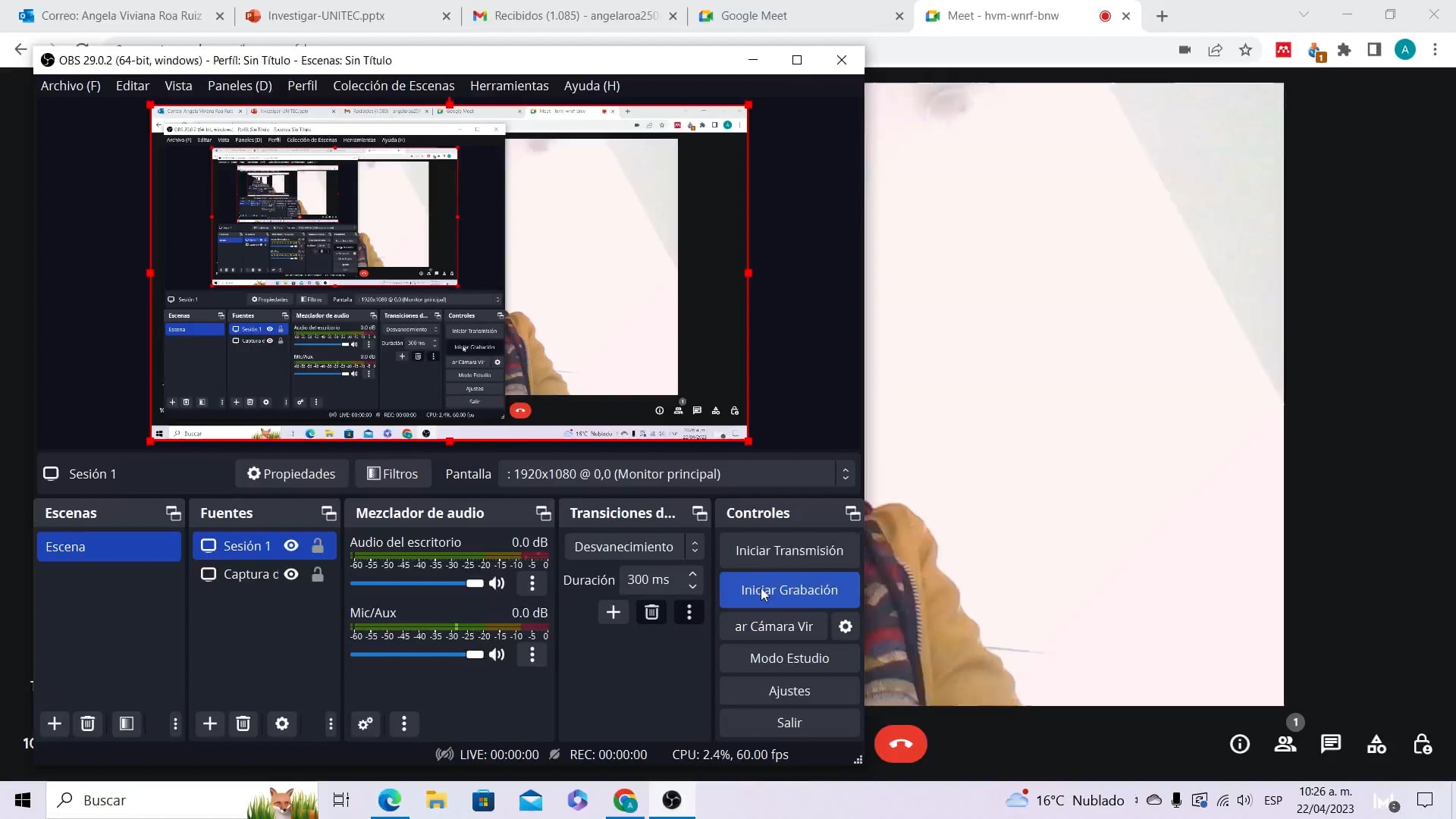This screenshot has width=1456, height=819.
Task: Click the Duración 300 ms stepper arrows
Action: pos(692,580)
